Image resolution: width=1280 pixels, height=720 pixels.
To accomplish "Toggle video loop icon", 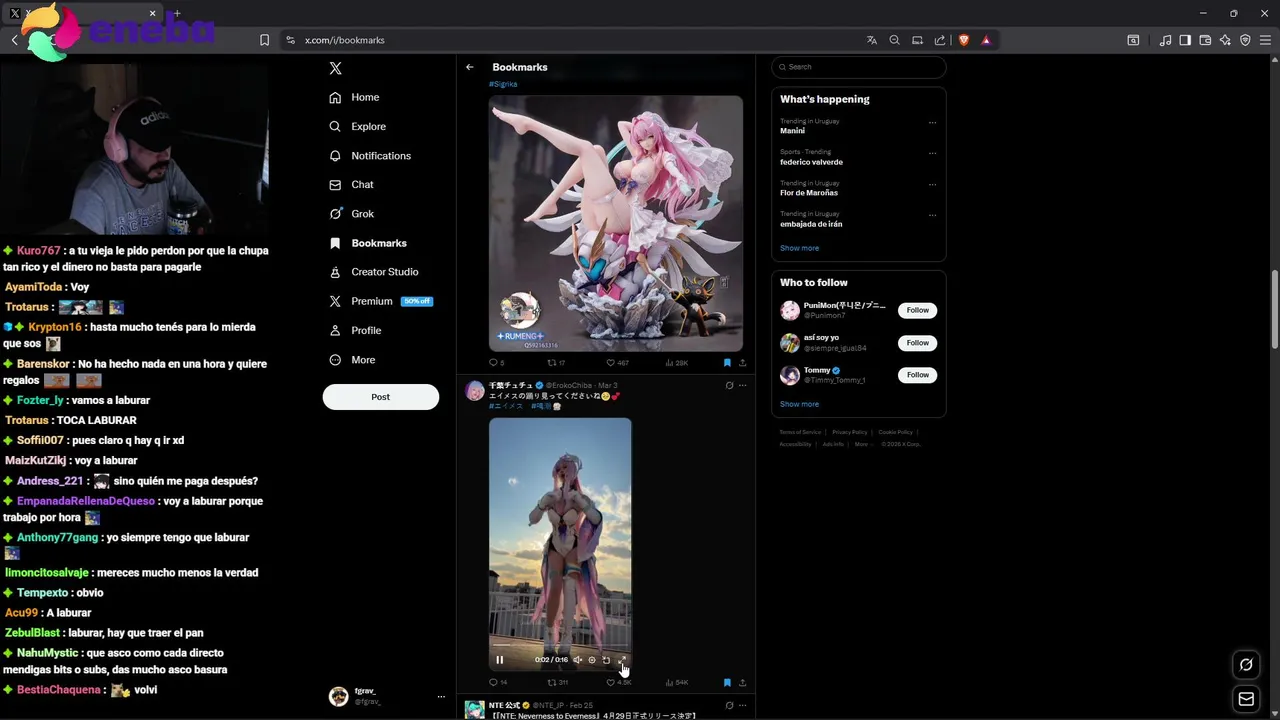I will click(606, 660).
